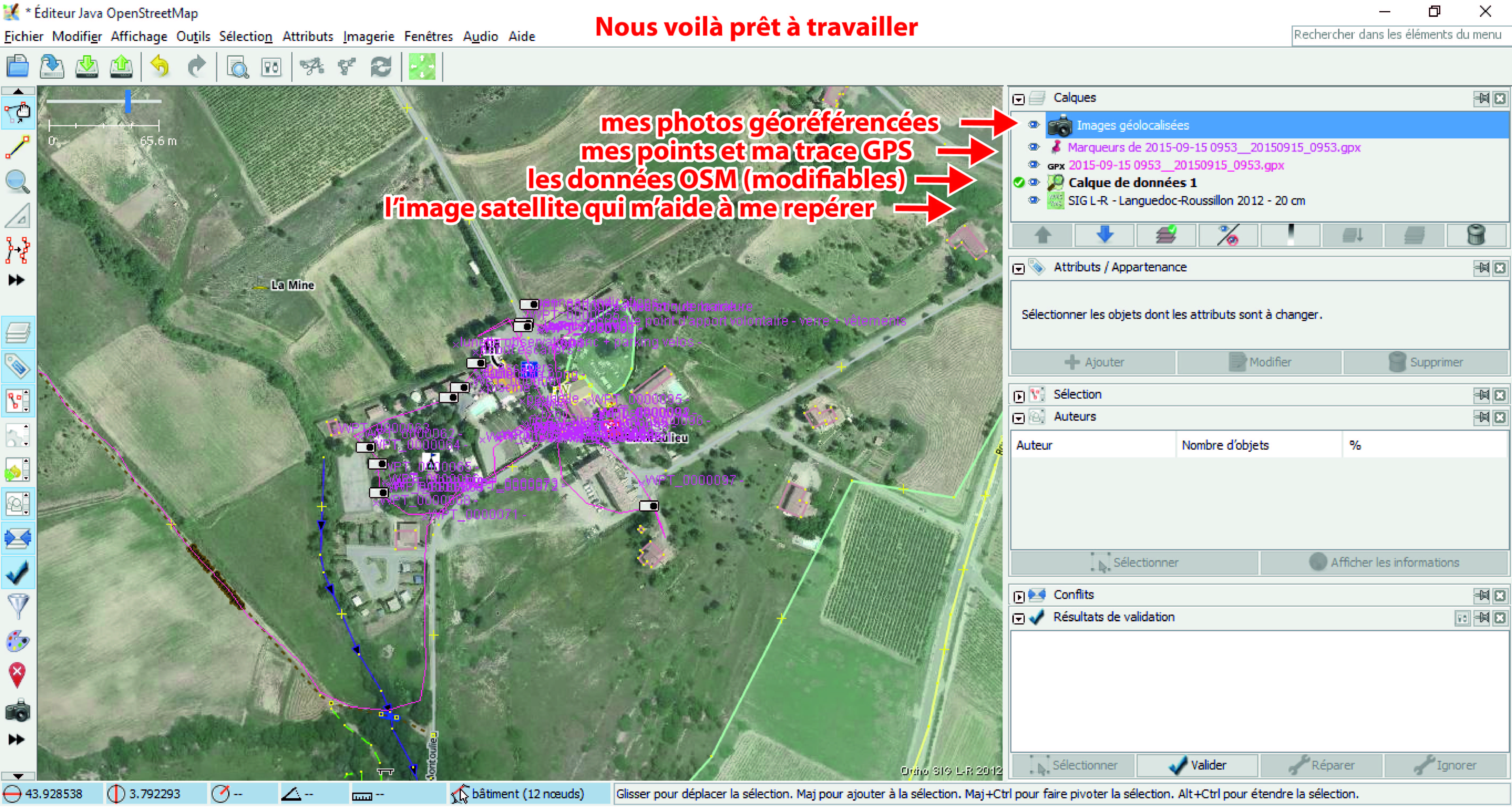The image size is (1512, 807).
Task: Click the map zoom slider handle
Action: [127, 101]
